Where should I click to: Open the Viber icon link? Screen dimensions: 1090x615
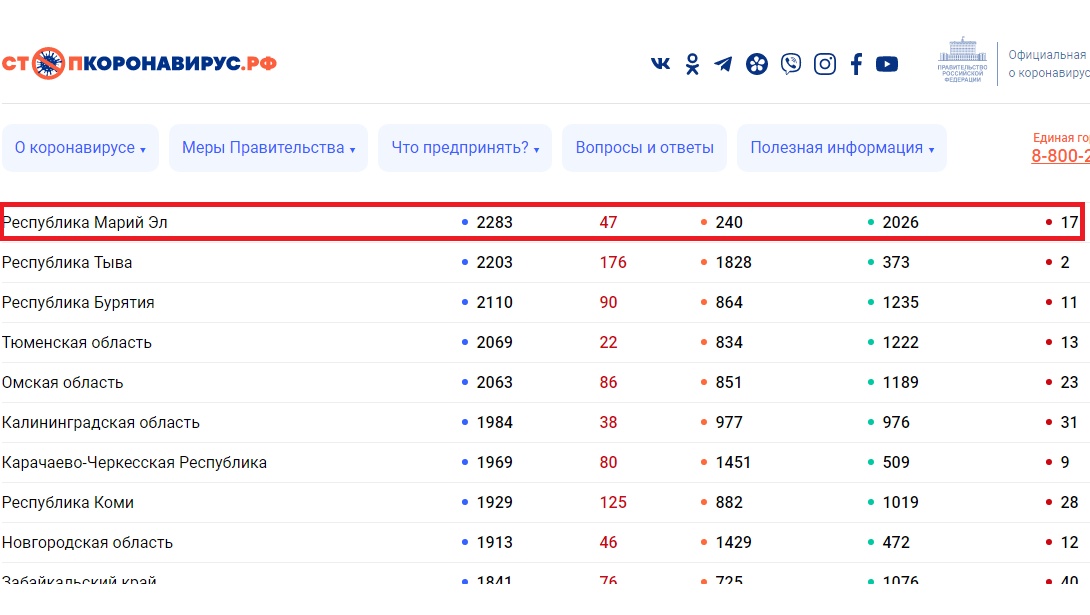pyautogui.click(x=791, y=64)
